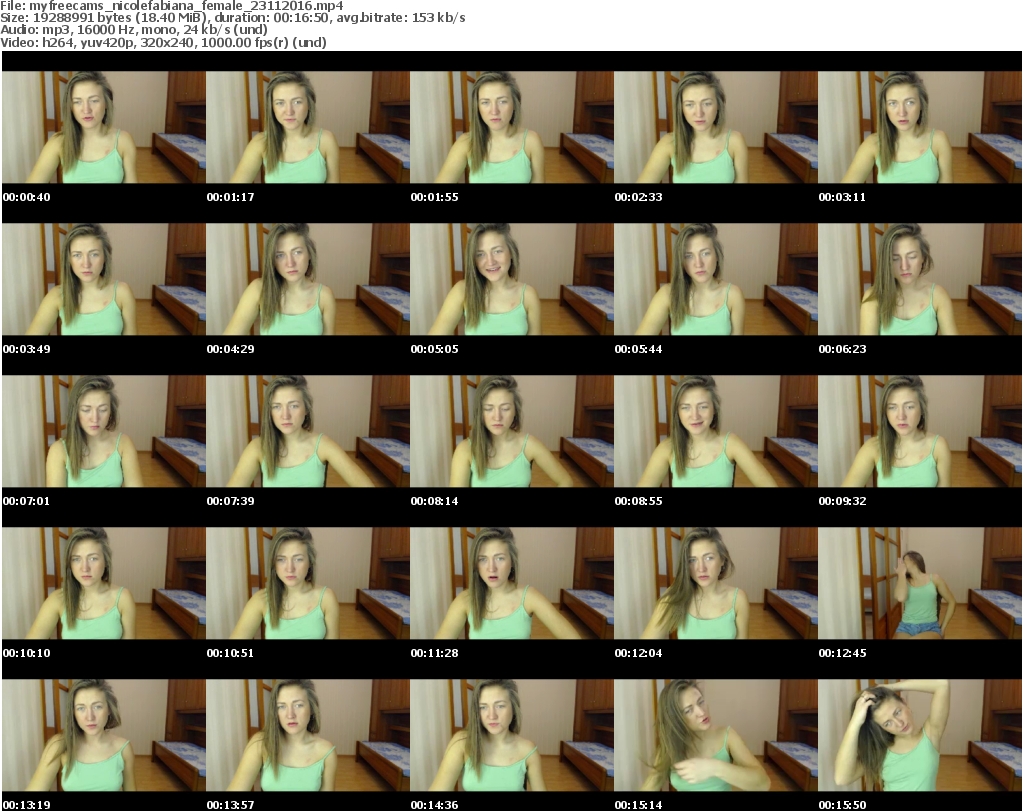Click the Size and duration info line
Viewport: 1024px width, 811px height.
[233, 18]
